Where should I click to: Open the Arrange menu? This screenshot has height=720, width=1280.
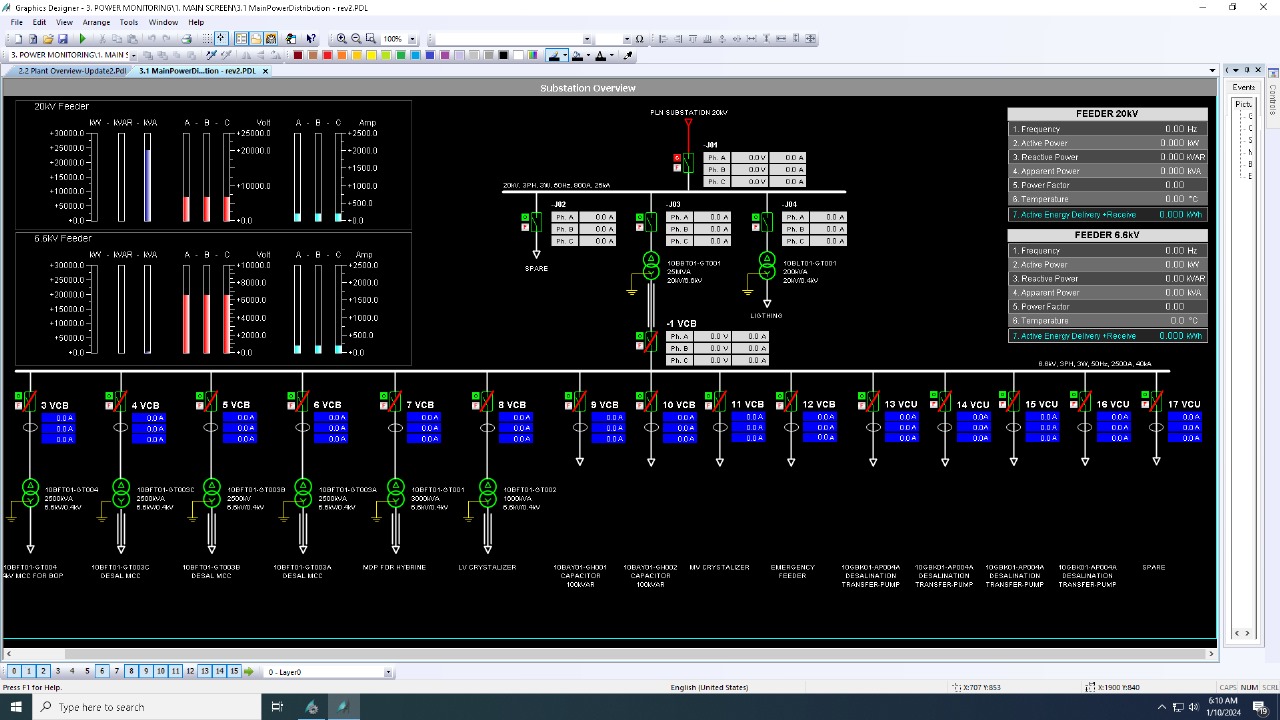point(96,22)
